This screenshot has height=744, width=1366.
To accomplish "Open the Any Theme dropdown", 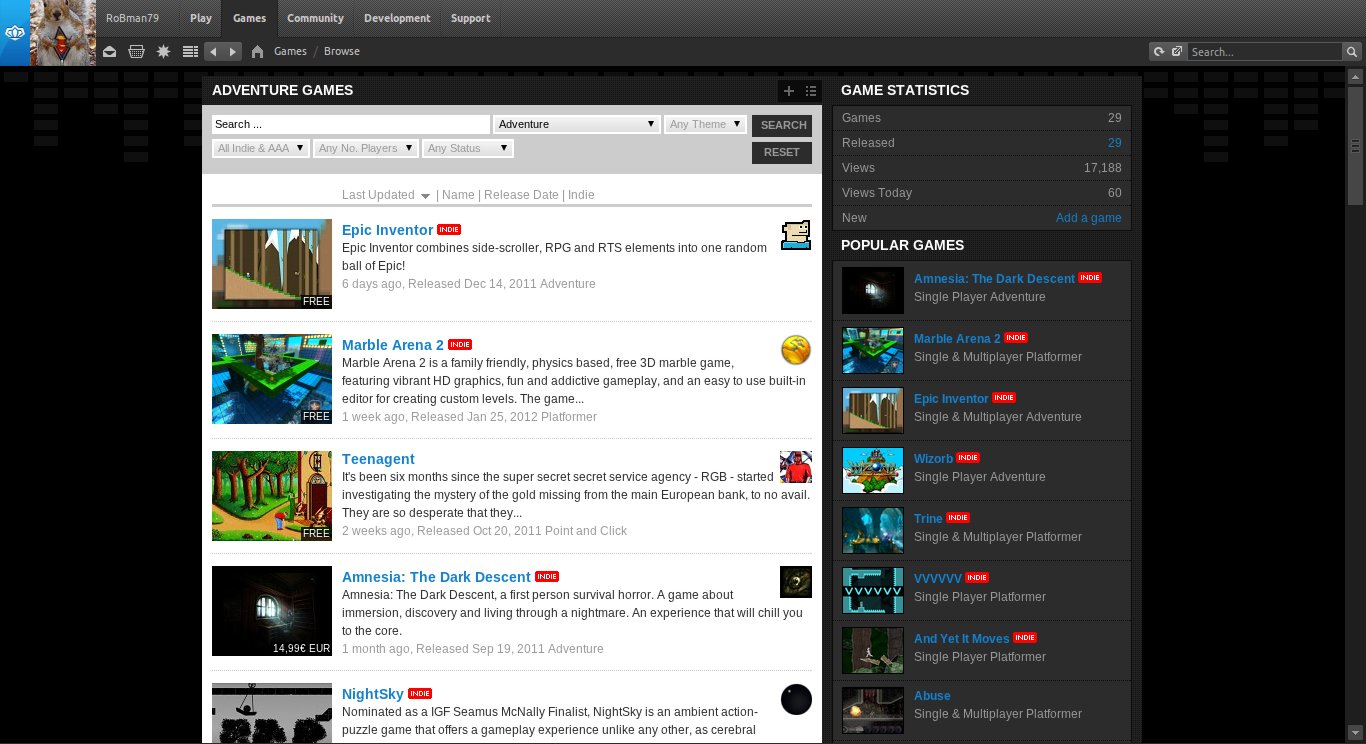I will click(706, 124).
